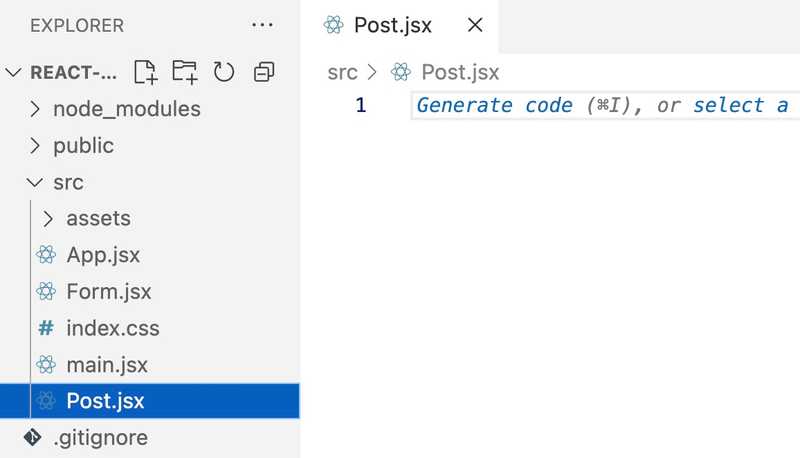This screenshot has width=800, height=458.
Task: Select the Post.jsx editor tab
Action: point(392,26)
